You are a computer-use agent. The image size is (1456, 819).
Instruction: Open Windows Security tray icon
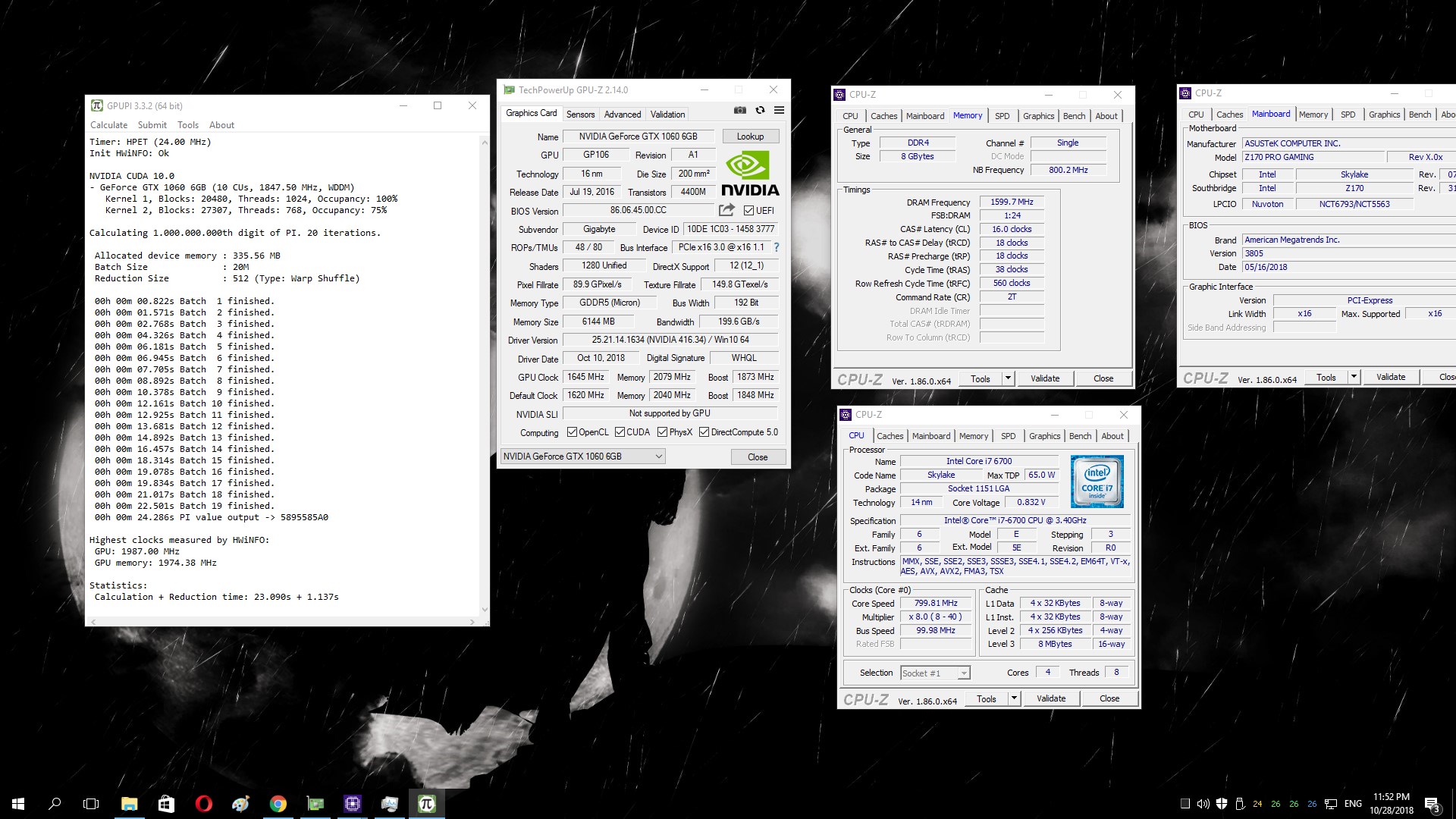coord(1221,804)
